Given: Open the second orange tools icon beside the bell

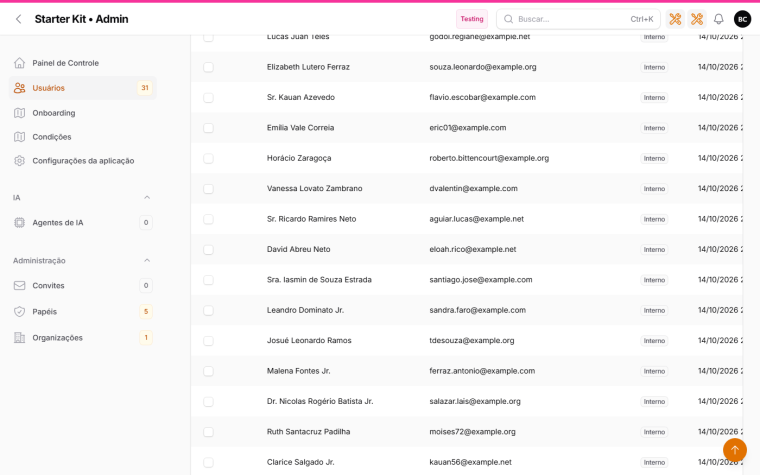Looking at the screenshot, I should [697, 19].
